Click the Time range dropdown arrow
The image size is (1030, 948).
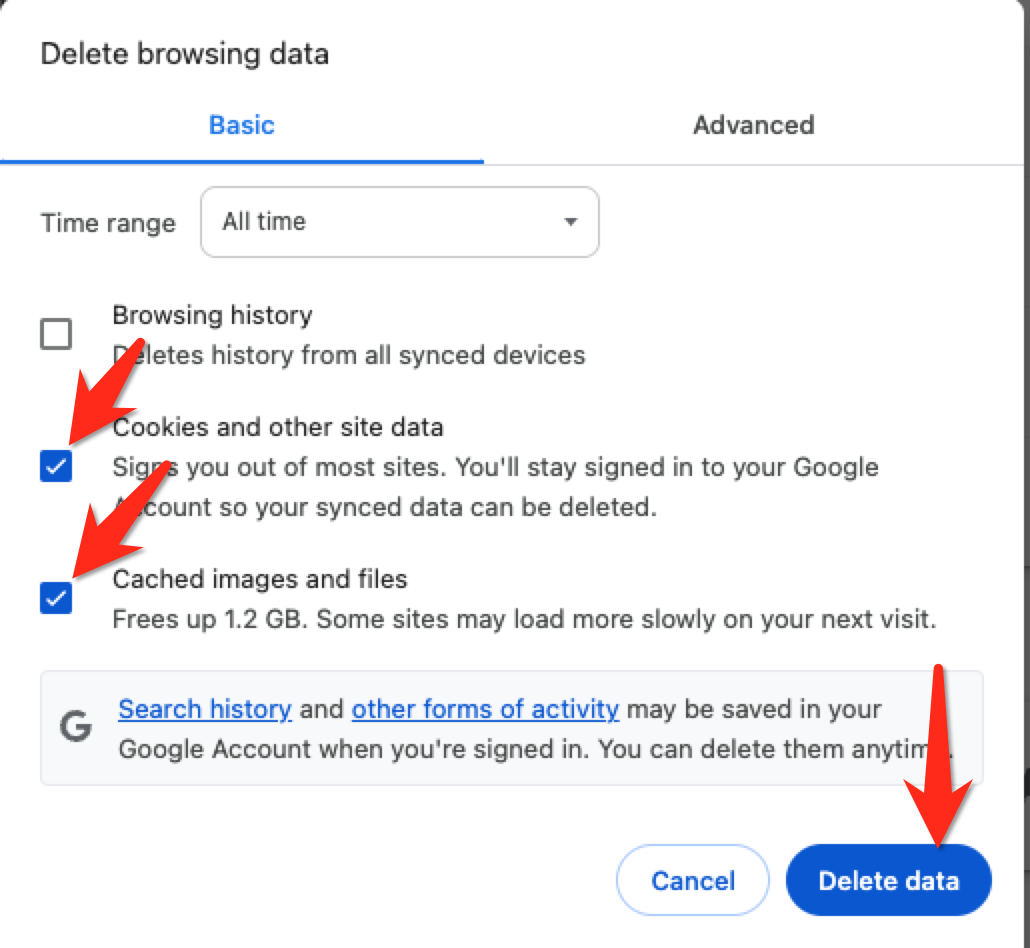tap(571, 222)
